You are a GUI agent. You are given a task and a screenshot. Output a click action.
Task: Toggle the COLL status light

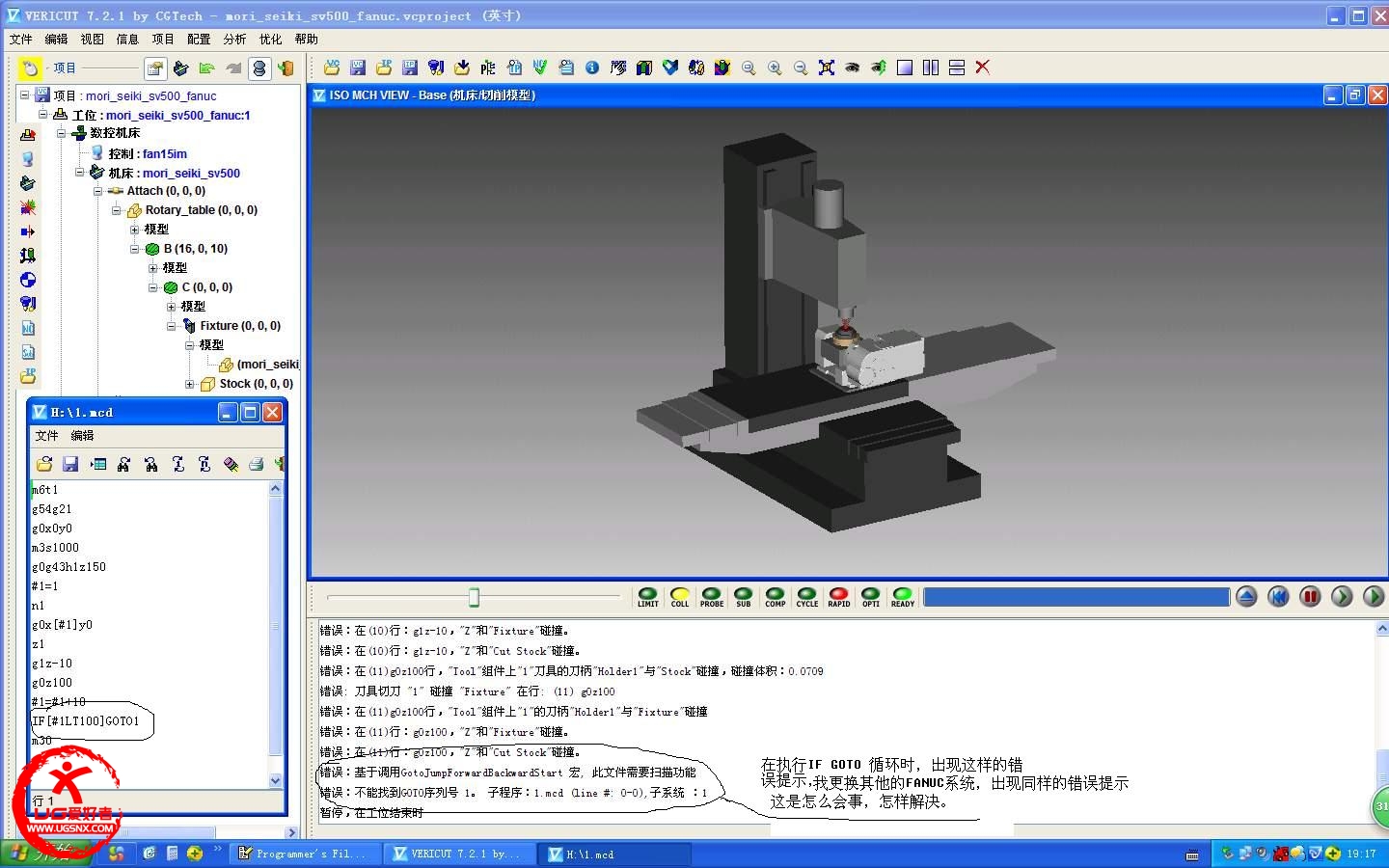(680, 597)
